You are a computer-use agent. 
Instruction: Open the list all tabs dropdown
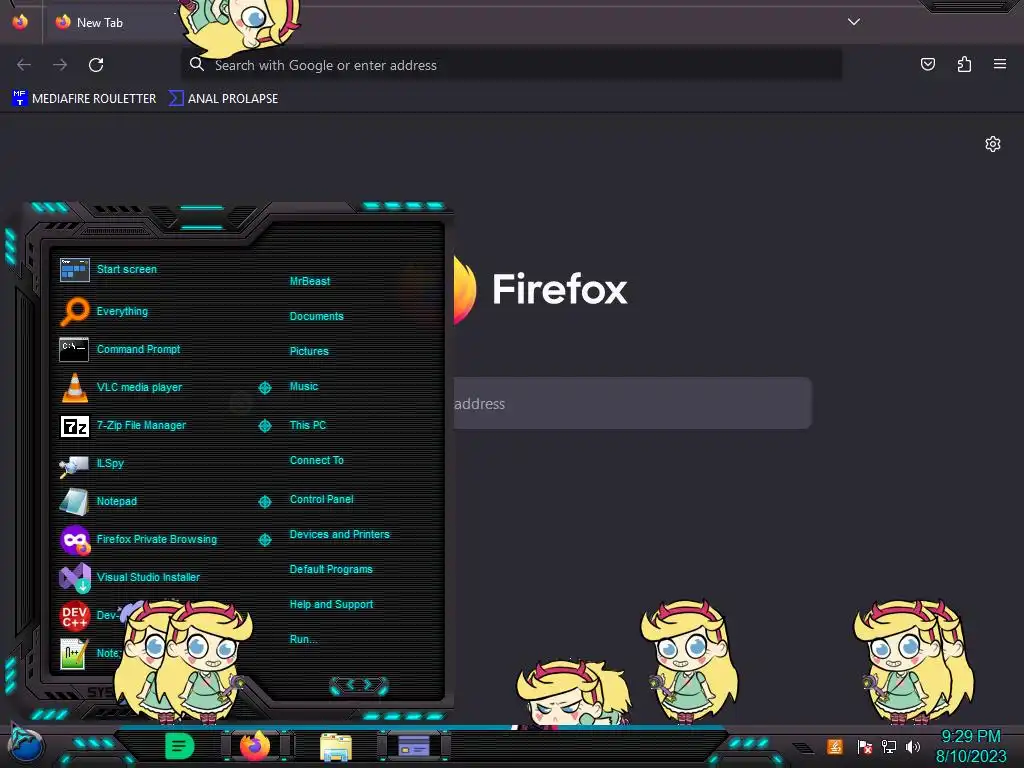point(854,22)
